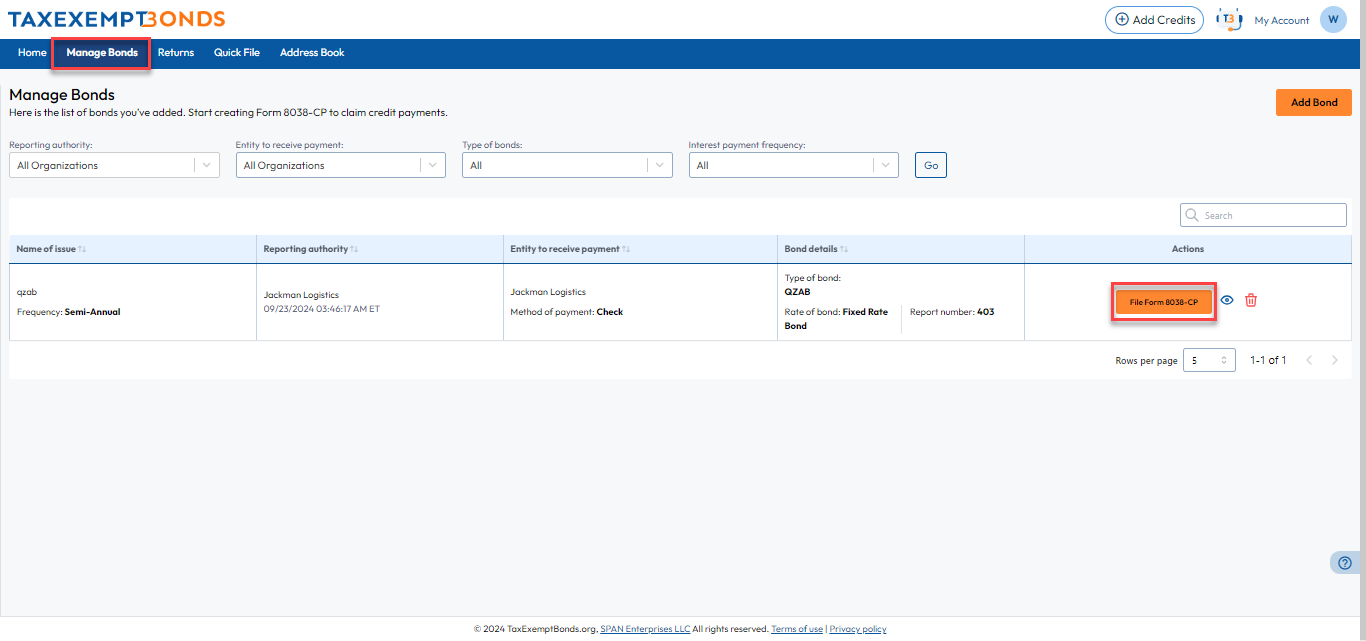
Task: Click the TaxExemptBonds logo
Action: [x=116, y=19]
